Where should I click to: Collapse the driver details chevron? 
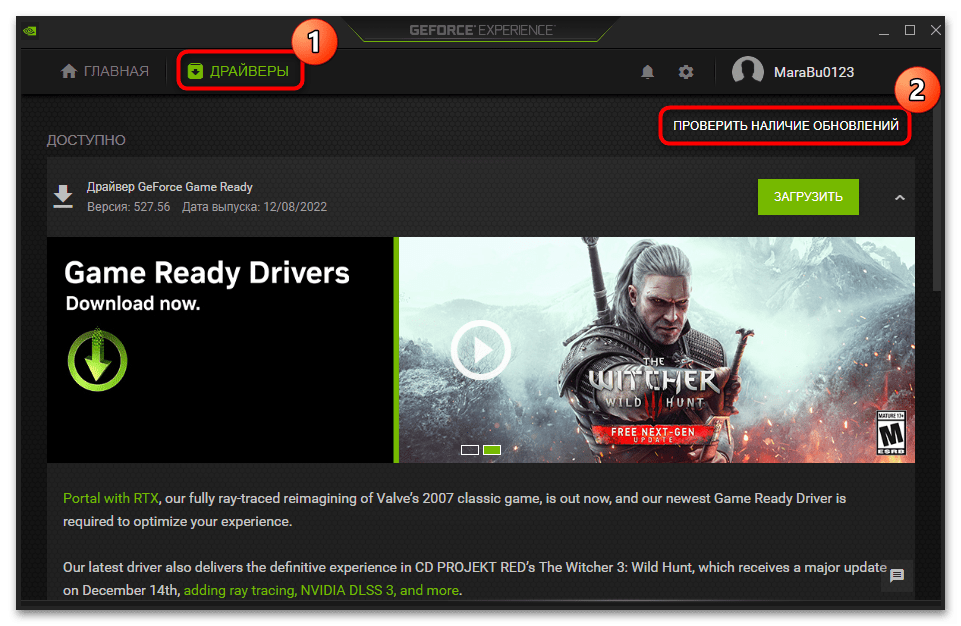899,198
